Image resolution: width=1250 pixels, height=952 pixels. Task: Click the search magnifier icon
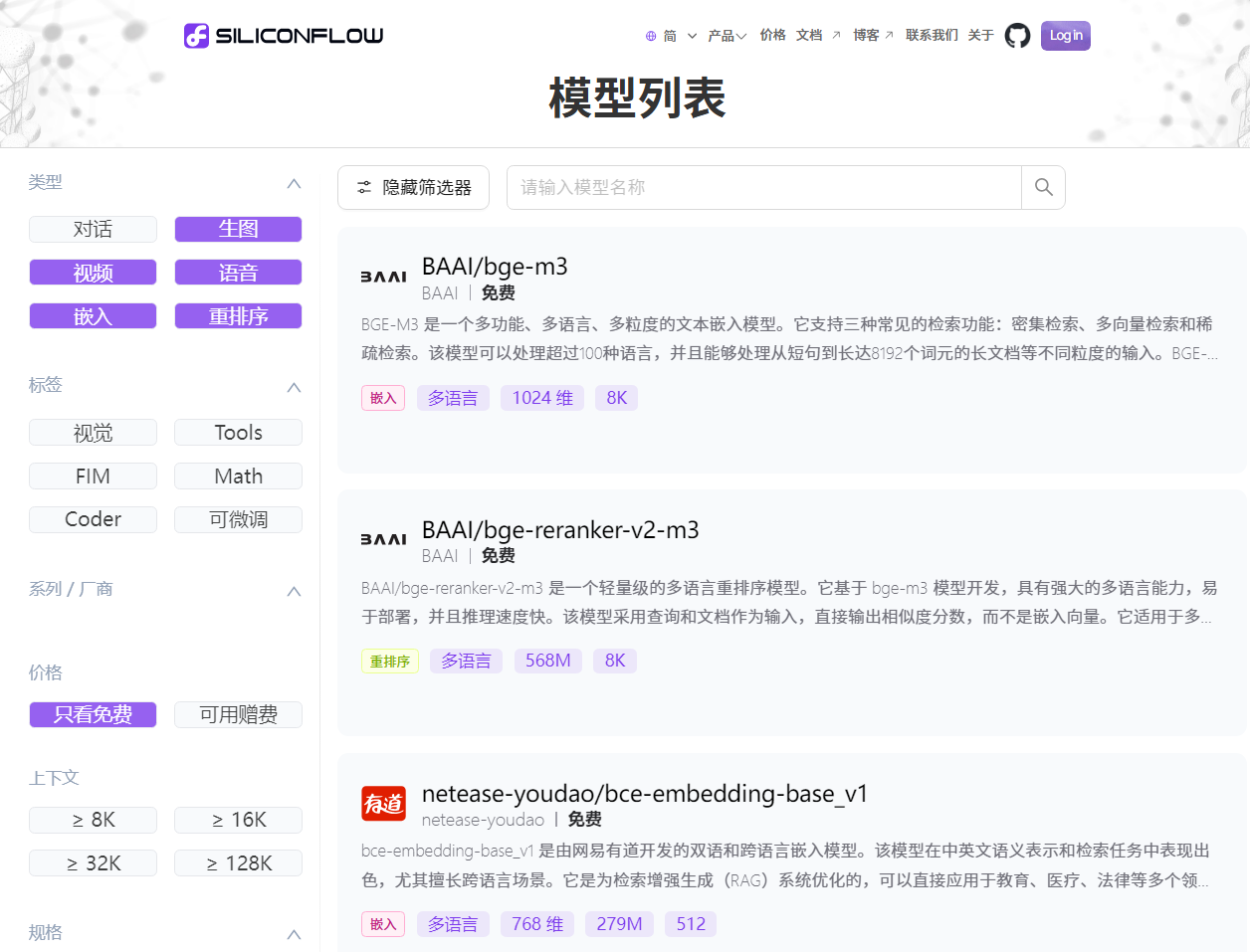[x=1043, y=187]
